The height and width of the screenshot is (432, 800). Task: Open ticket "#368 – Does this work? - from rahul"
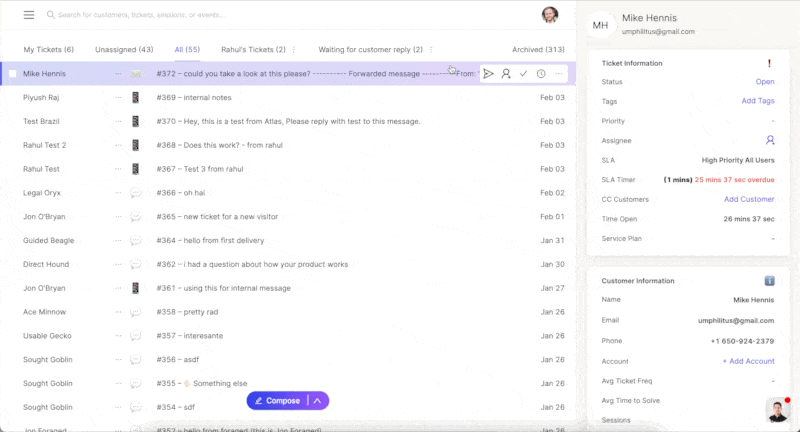pos(219,145)
